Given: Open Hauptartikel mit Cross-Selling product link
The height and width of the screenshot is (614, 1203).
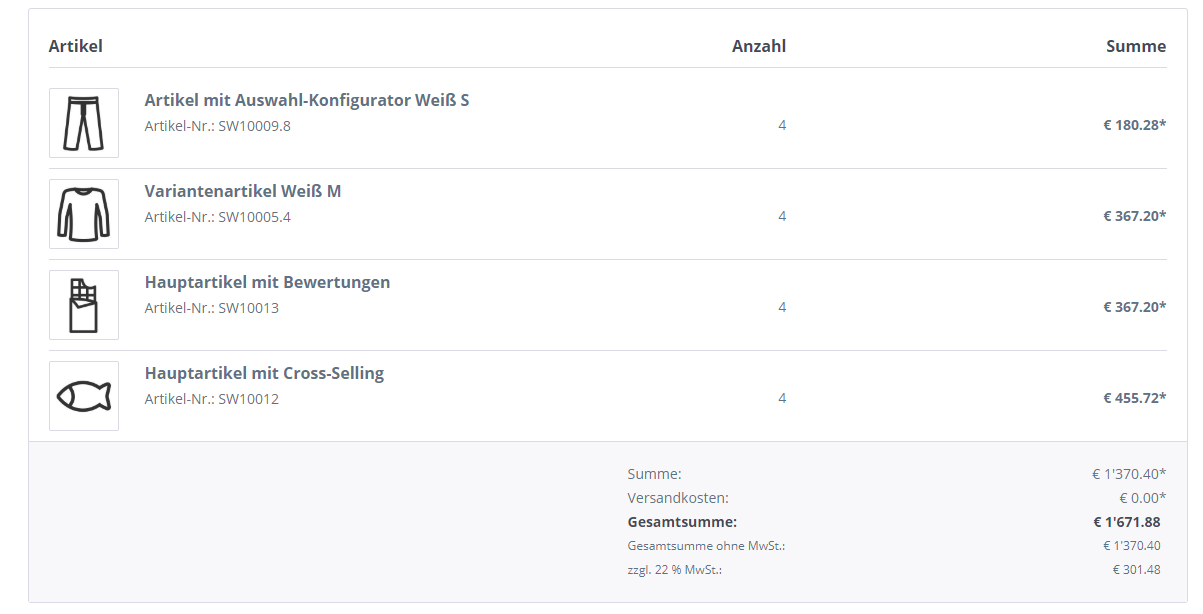Looking at the screenshot, I should (x=264, y=373).
